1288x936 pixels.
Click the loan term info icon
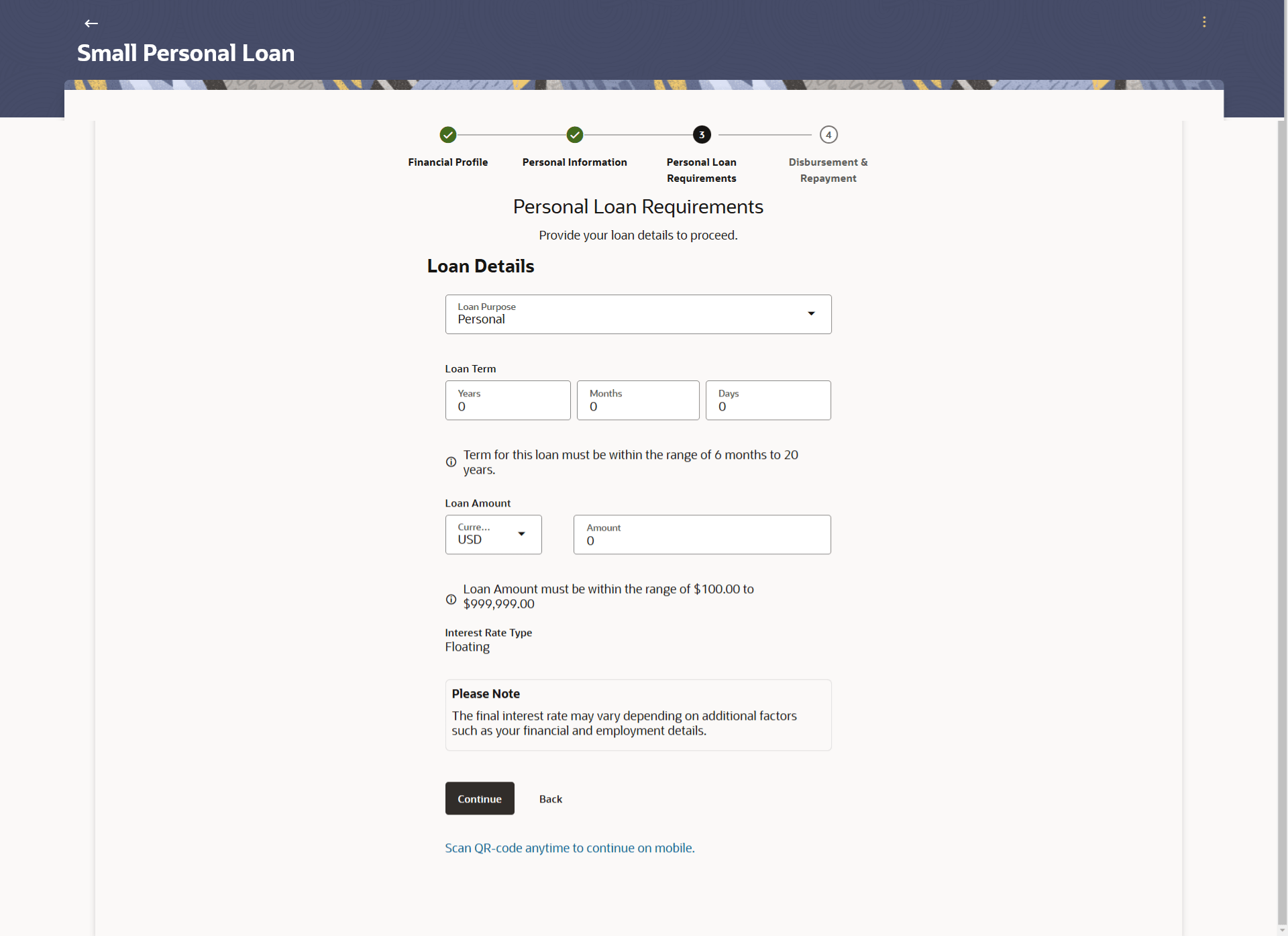tap(451, 462)
